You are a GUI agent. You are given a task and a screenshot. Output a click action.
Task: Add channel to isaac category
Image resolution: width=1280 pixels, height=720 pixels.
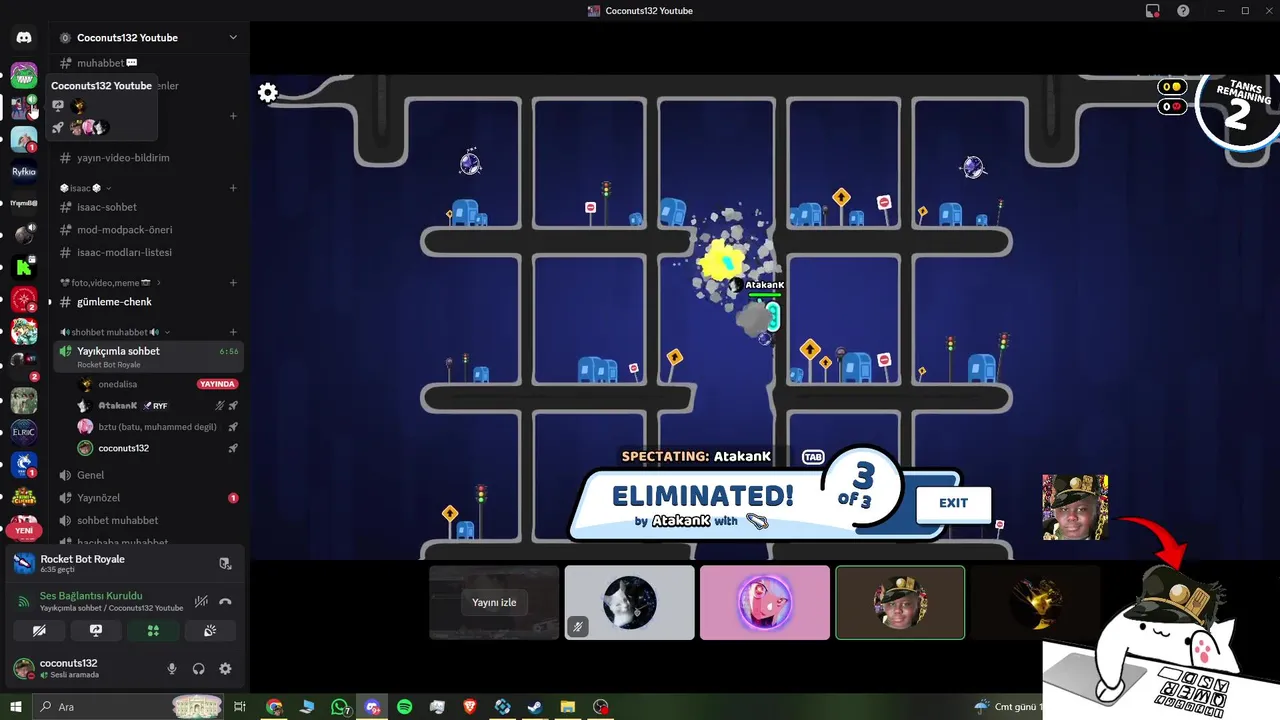pyautogui.click(x=233, y=188)
